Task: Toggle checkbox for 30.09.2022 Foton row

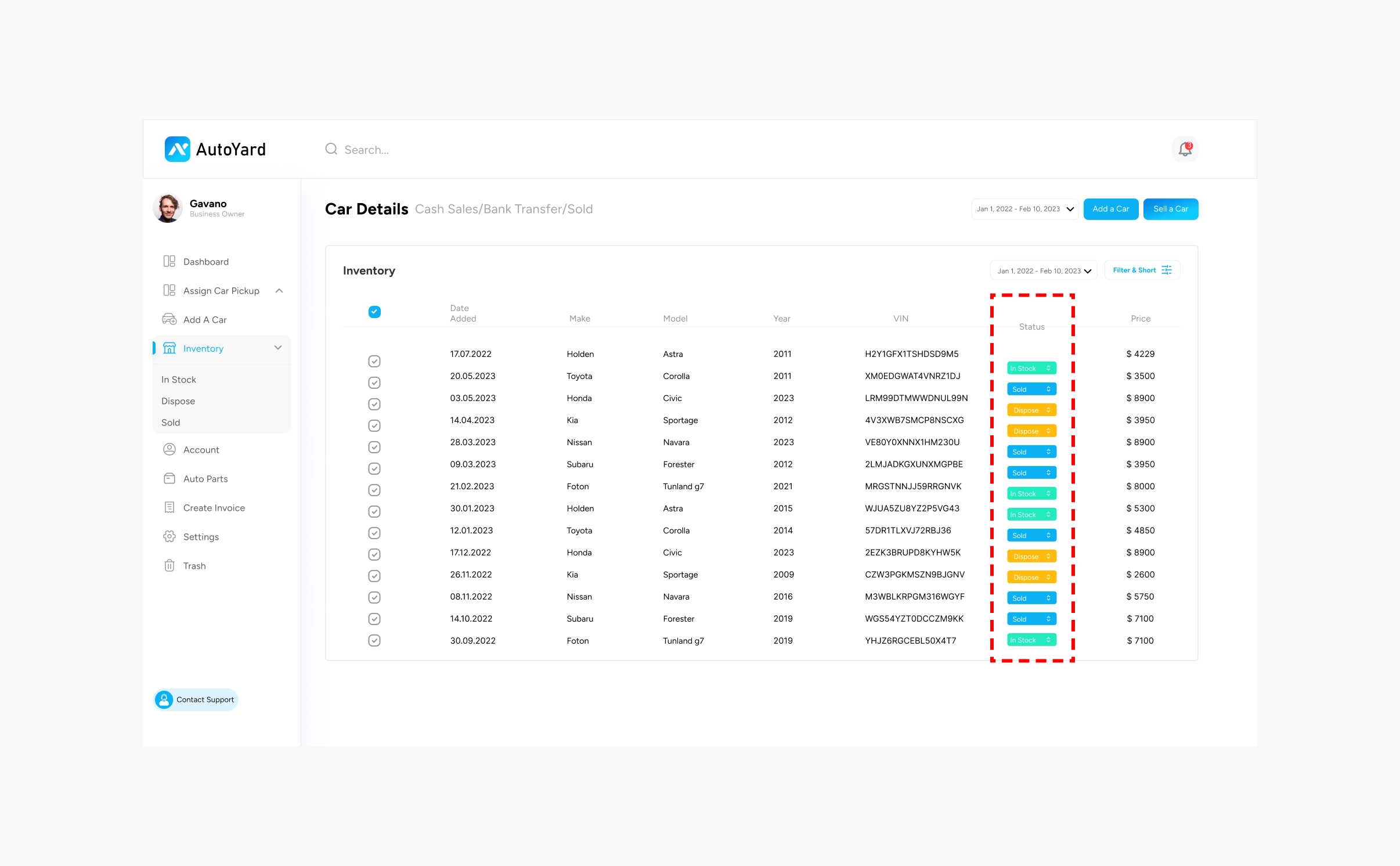Action: coord(374,640)
